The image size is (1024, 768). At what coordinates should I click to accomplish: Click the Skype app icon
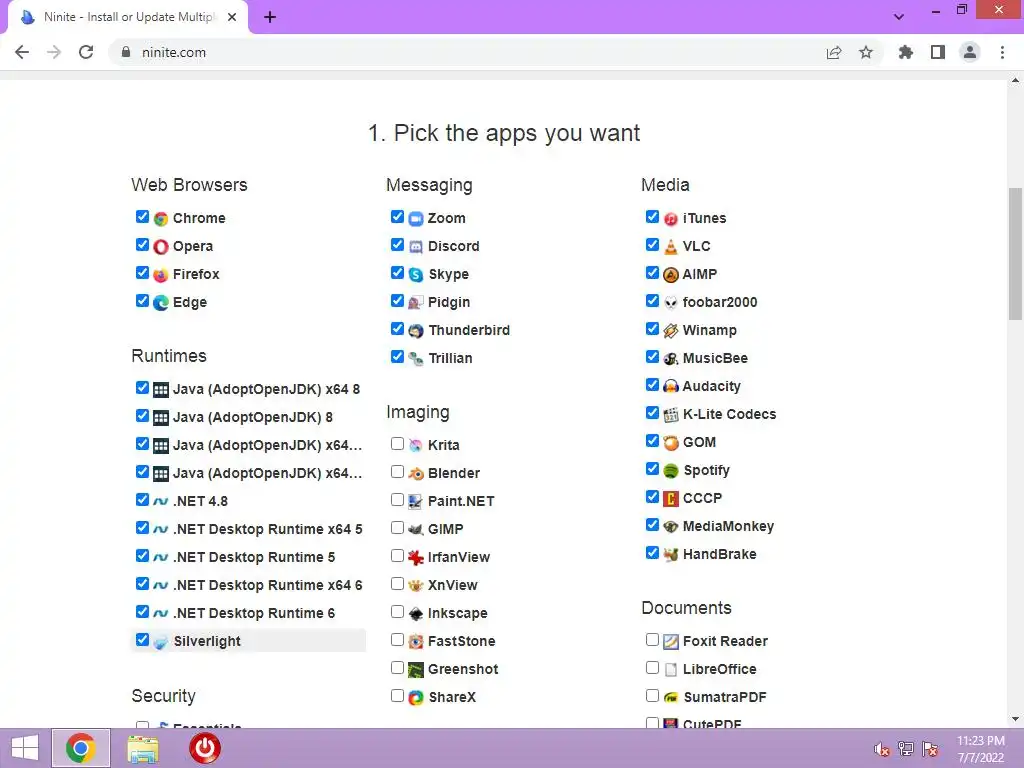pyautogui.click(x=416, y=274)
